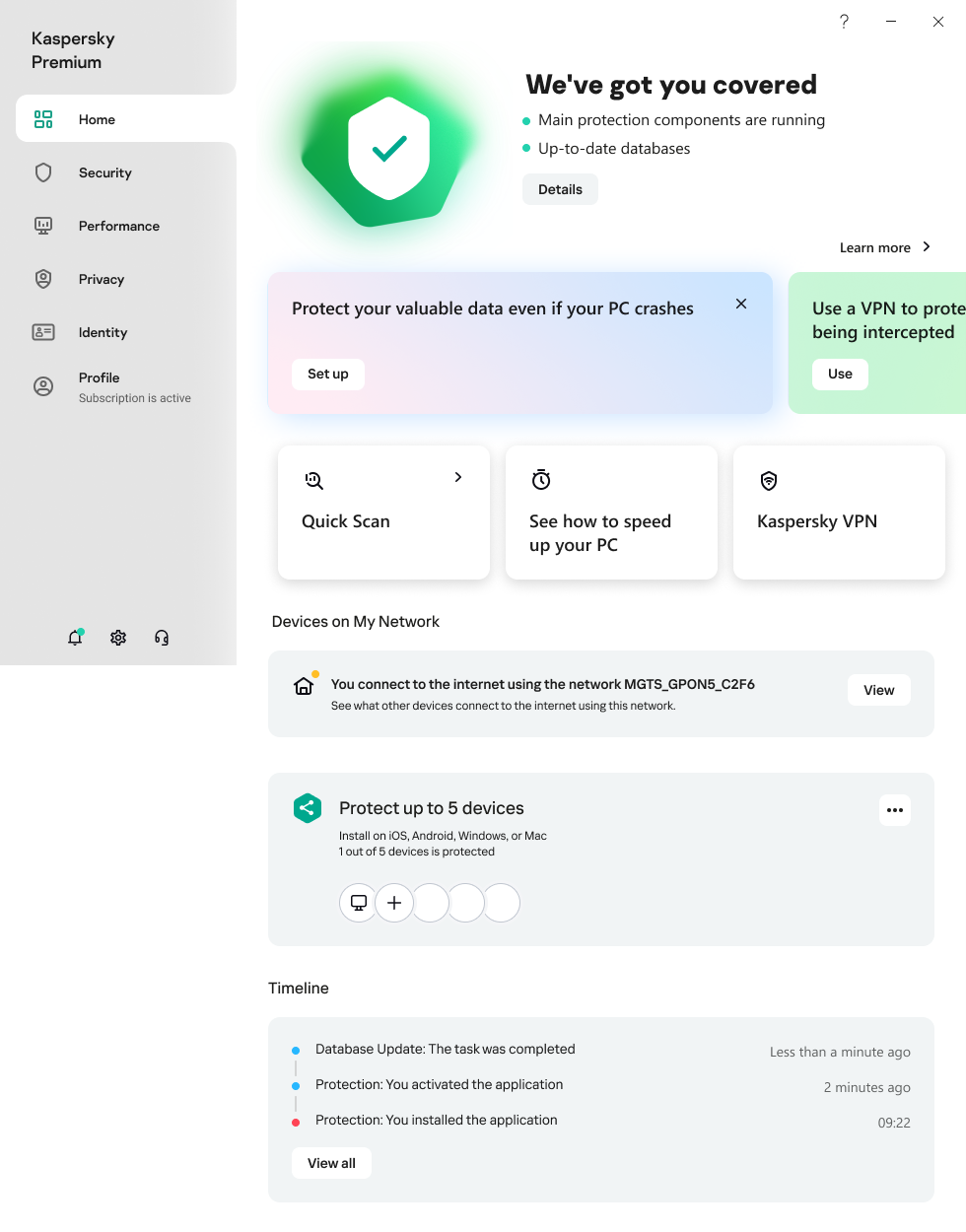Click Protect up to 5 devices heading
Screen dimensions: 966x1232
coord(432,808)
